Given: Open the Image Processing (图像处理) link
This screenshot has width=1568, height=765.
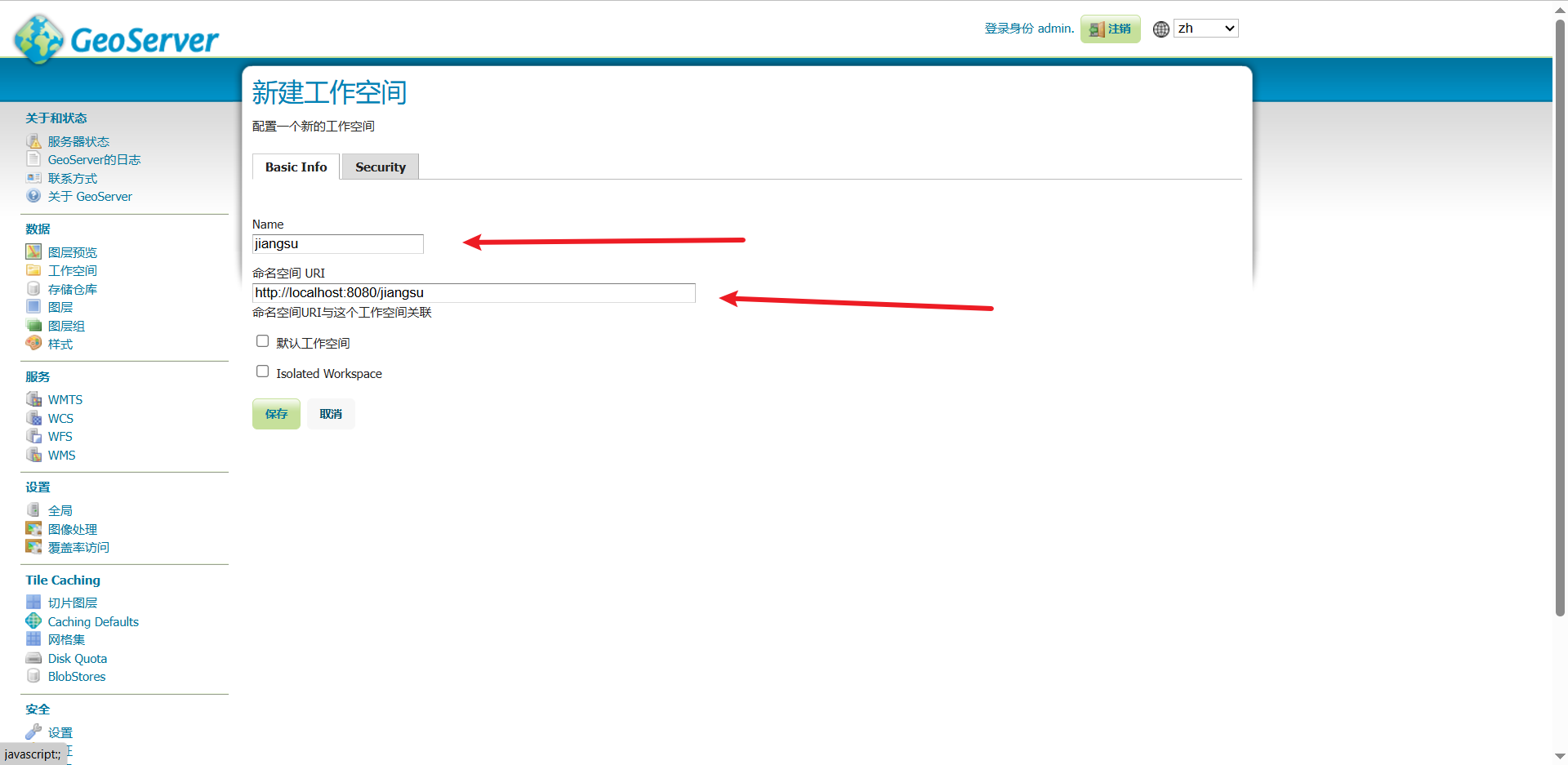Looking at the screenshot, I should click(x=73, y=529).
